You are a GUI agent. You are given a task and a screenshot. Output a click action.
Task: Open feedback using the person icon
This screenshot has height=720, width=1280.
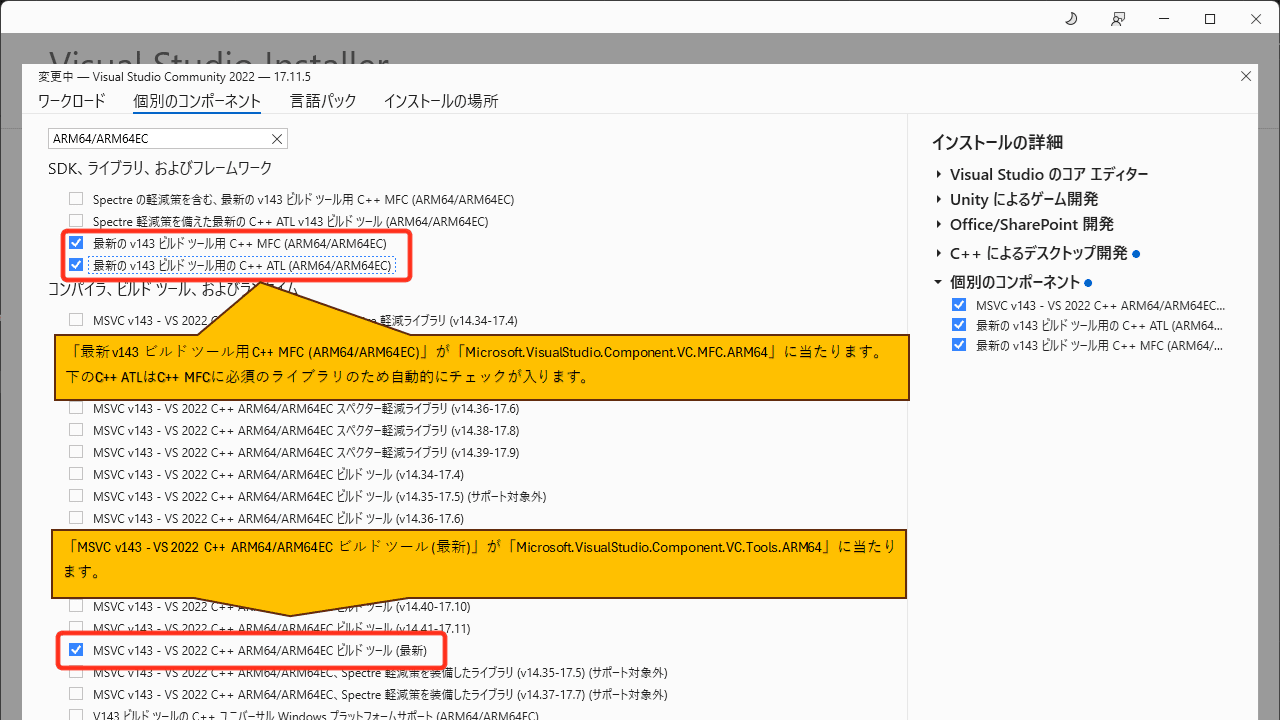coord(1118,18)
